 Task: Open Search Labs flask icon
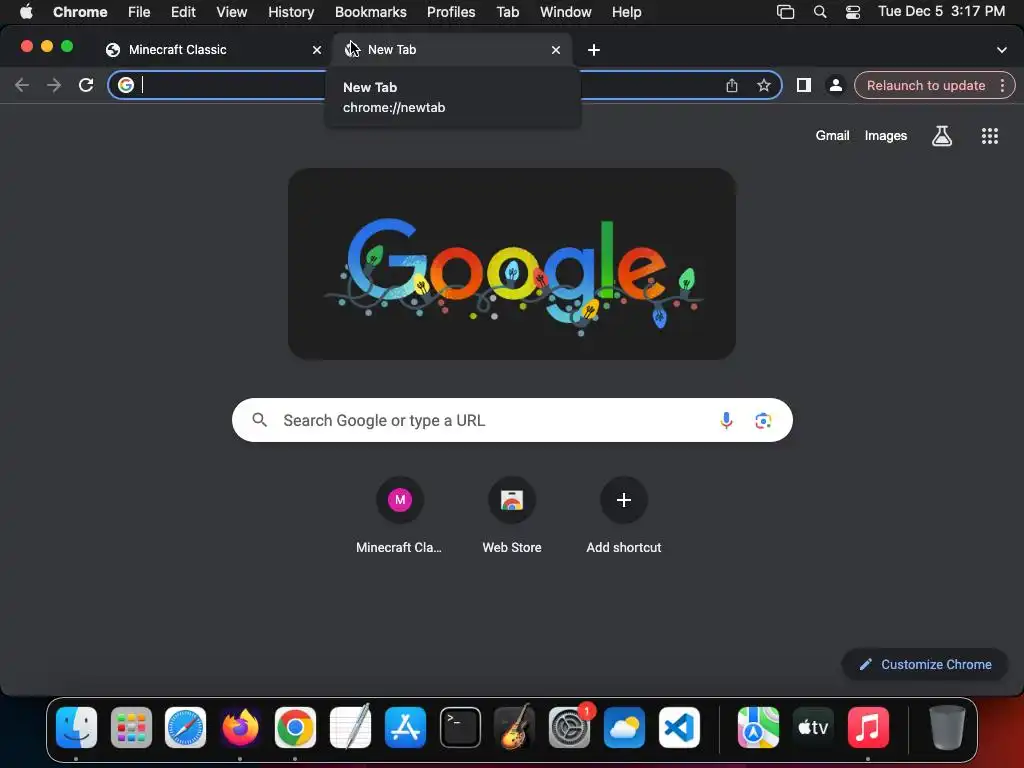[942, 136]
